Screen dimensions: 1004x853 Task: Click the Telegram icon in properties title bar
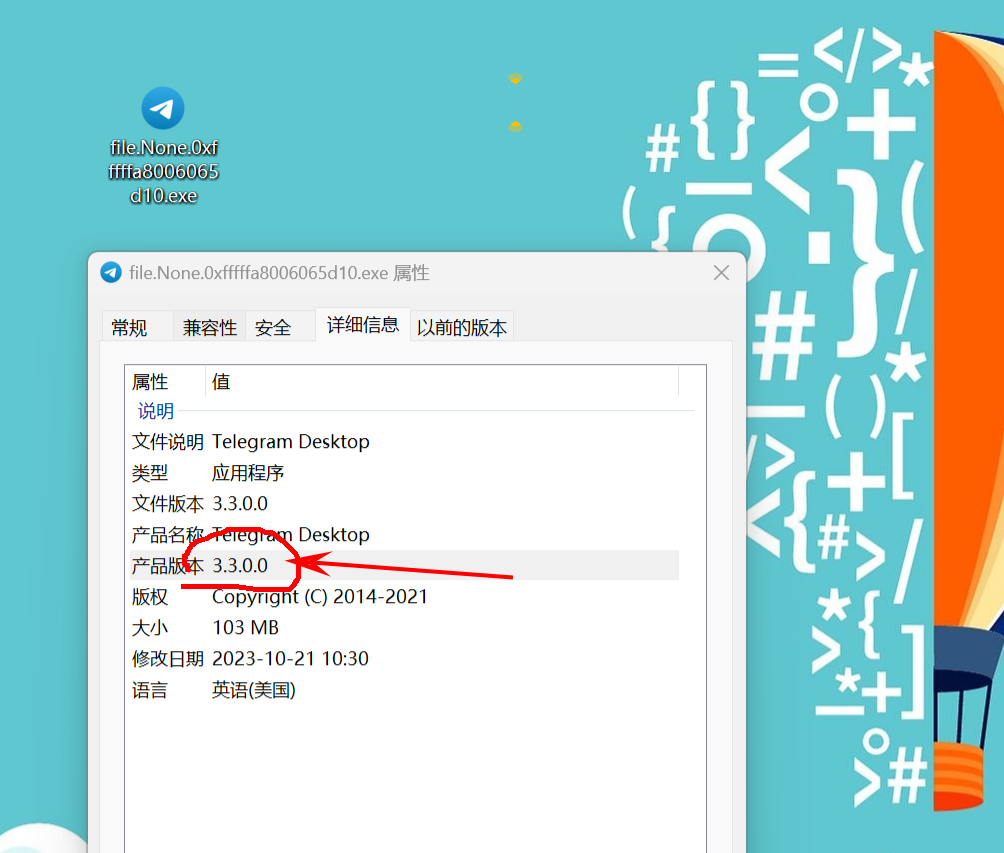111,272
